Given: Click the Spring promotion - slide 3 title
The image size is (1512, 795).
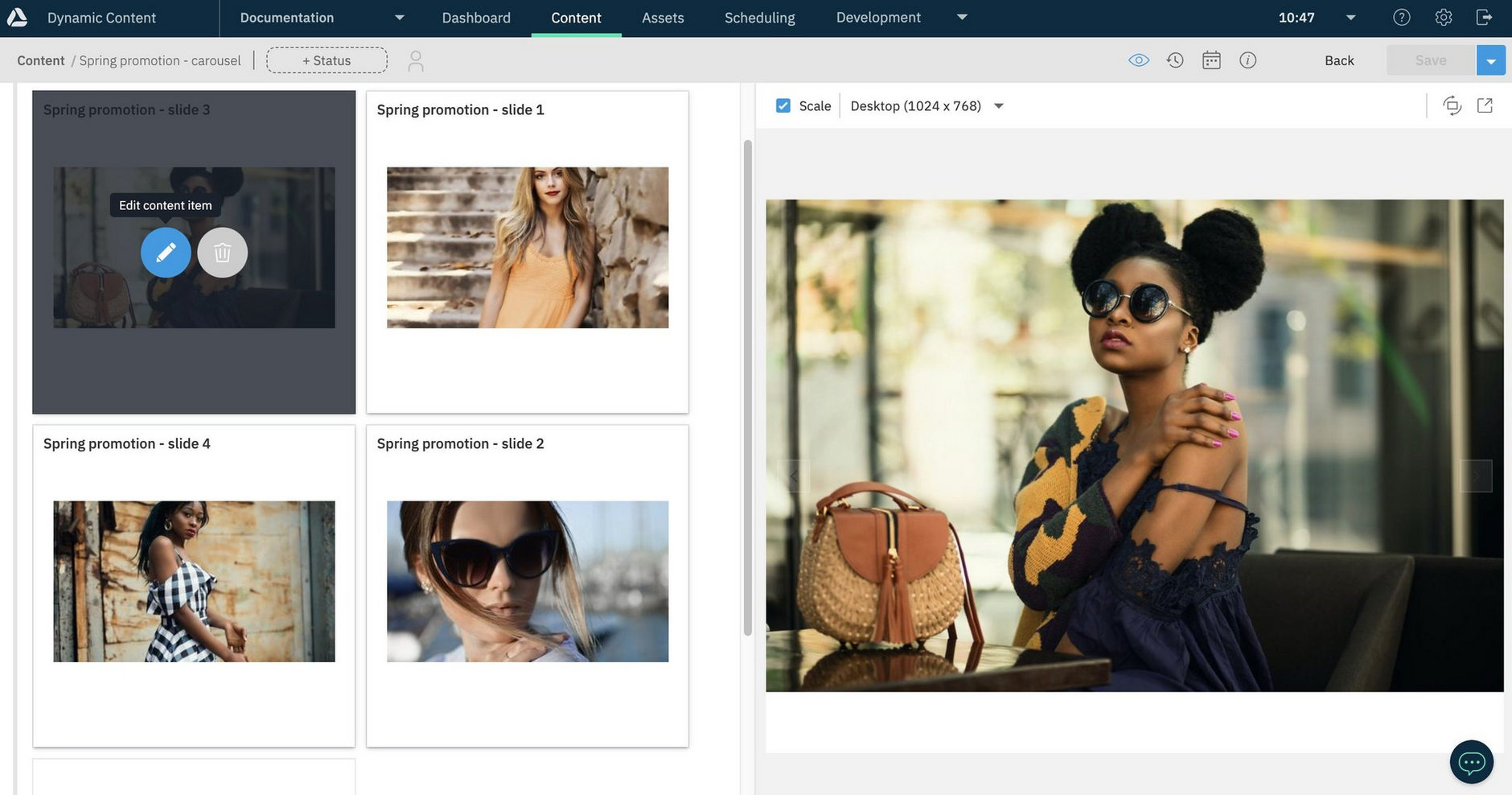Looking at the screenshot, I should (126, 109).
